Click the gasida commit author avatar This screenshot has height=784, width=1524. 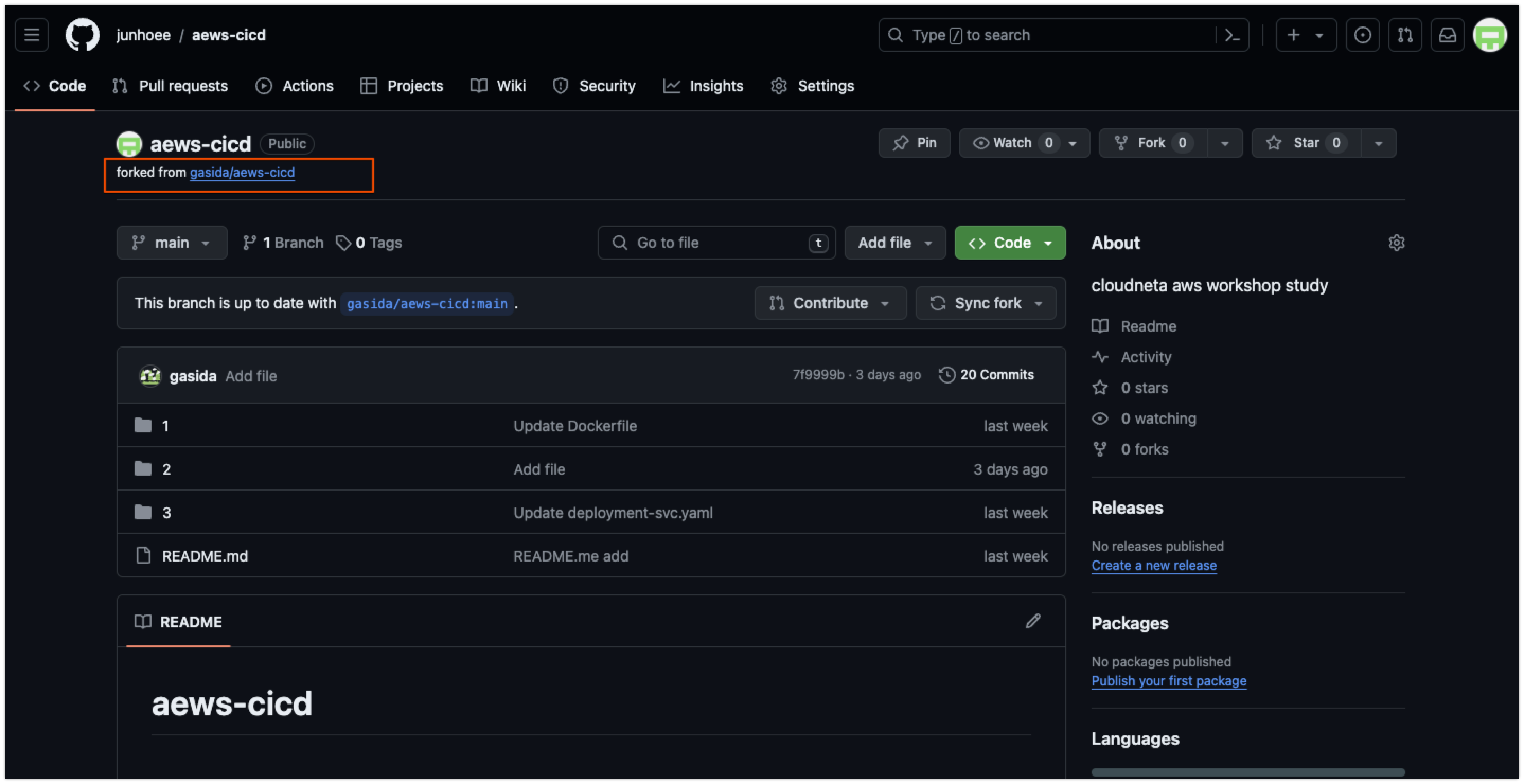pos(149,376)
